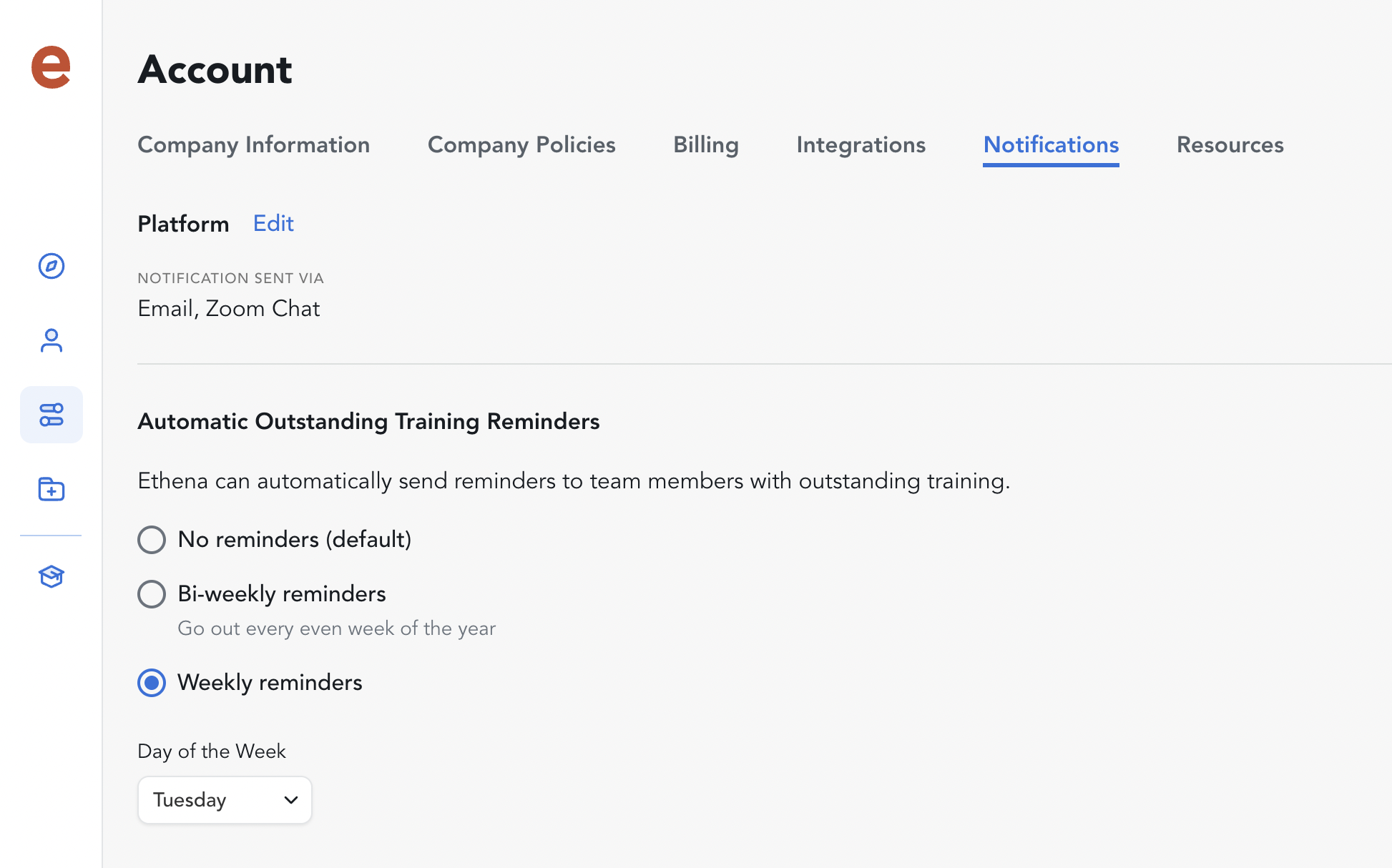Select Bi-weekly reminders radio button
Viewport: 1392px width, 868px height.
152,594
